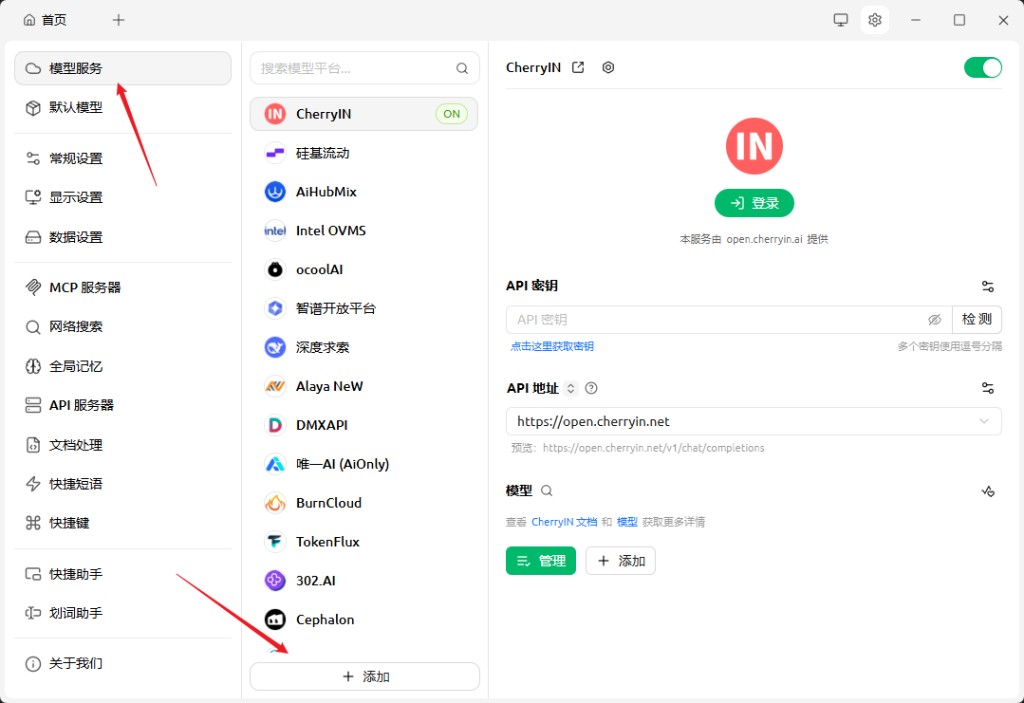
Task: Click the green 登录 button
Action: click(754, 203)
